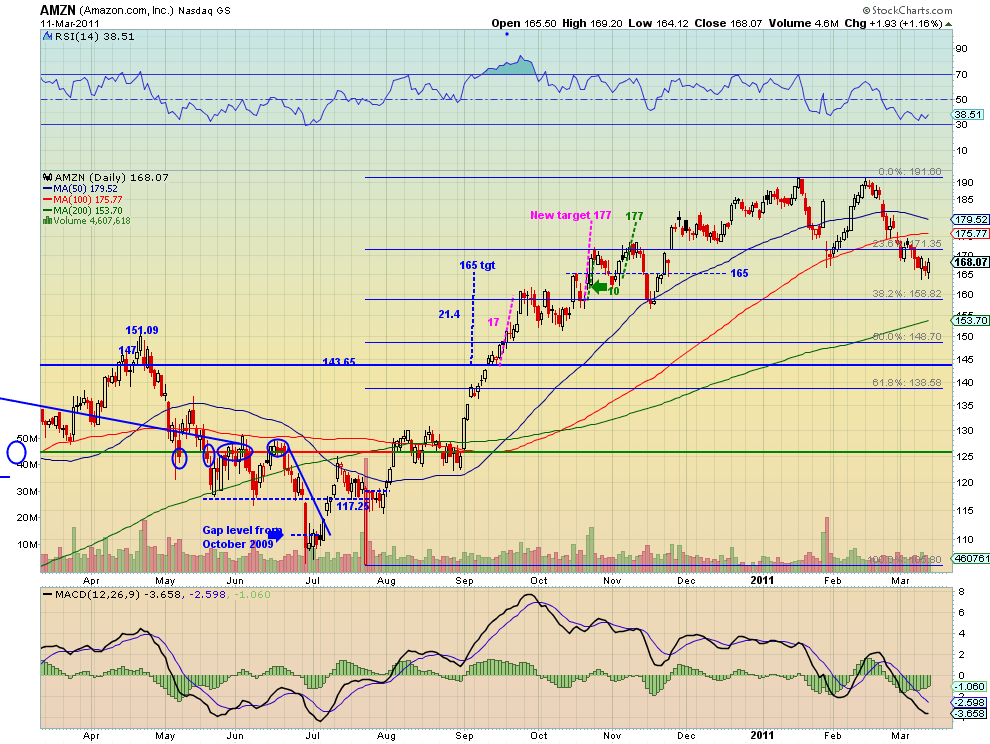Click the 153.70 MA200 price tag
The height and width of the screenshot is (744, 990).
click(970, 320)
